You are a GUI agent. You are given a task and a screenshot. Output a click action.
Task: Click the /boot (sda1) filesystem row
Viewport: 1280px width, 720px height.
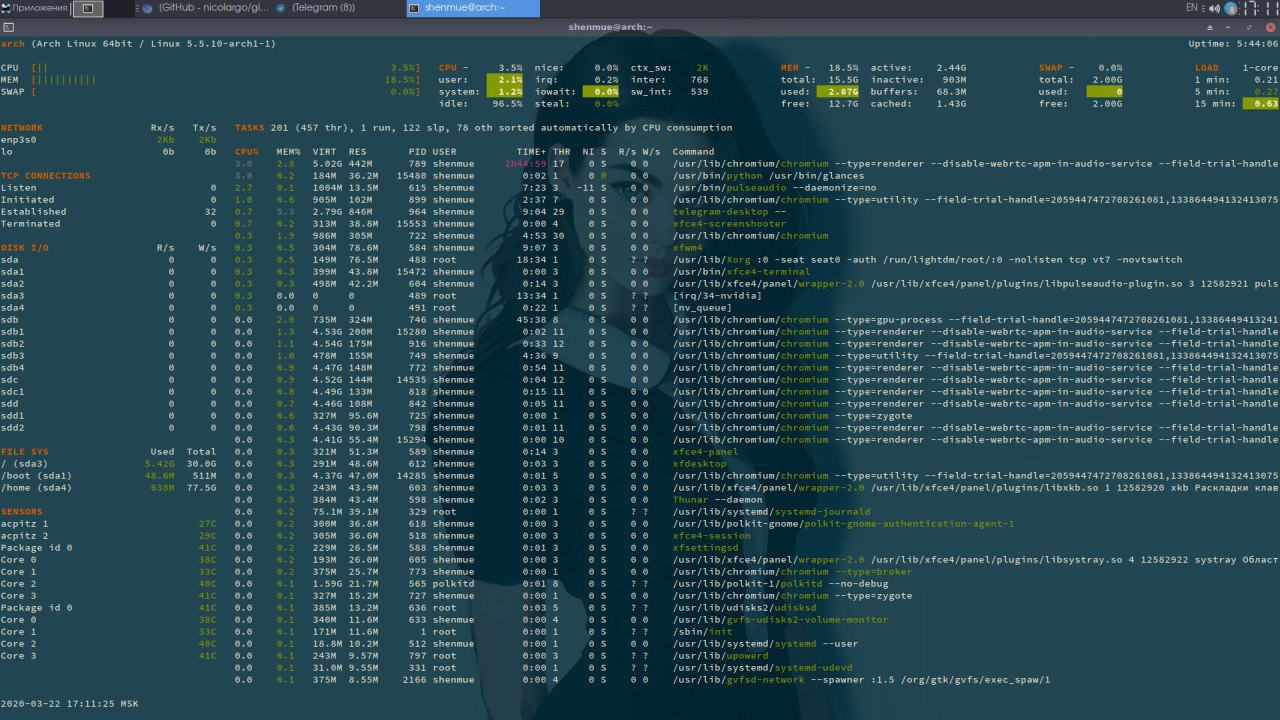pyautogui.click(x=109, y=476)
